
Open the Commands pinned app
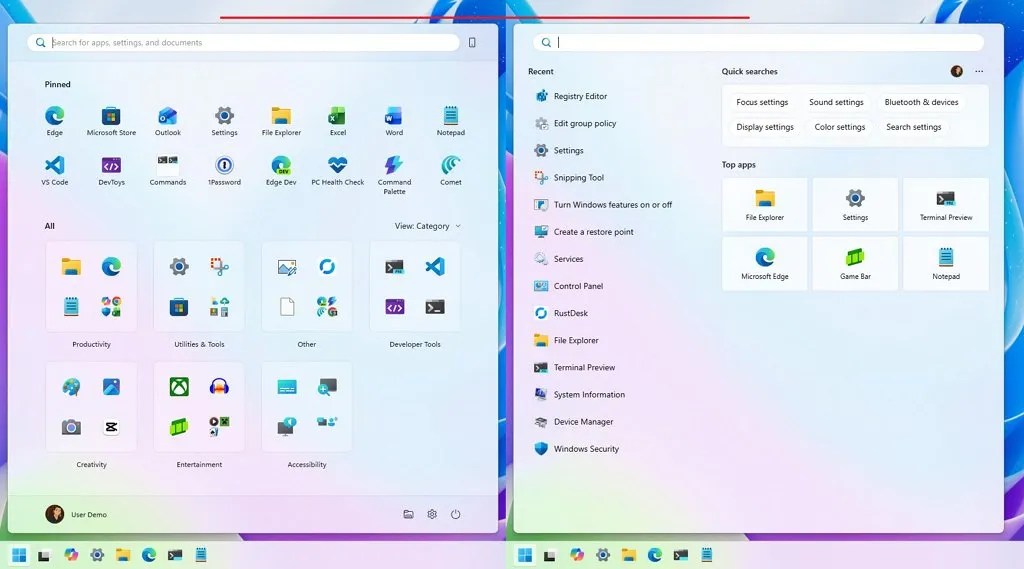(168, 171)
